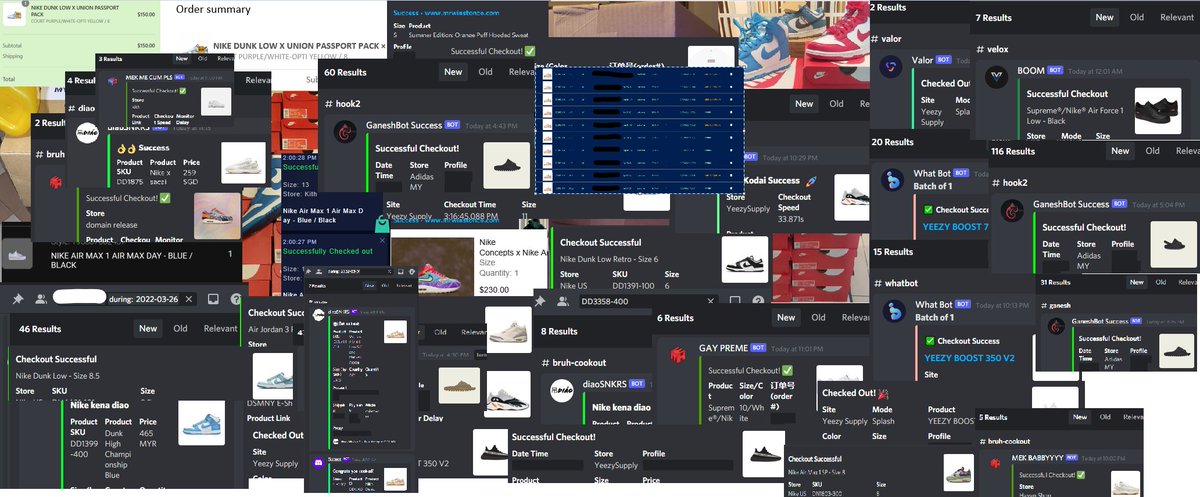Click help question-mark icon after during: 2022-03-26 search
1200x497 pixels.
pyautogui.click(x=236, y=298)
